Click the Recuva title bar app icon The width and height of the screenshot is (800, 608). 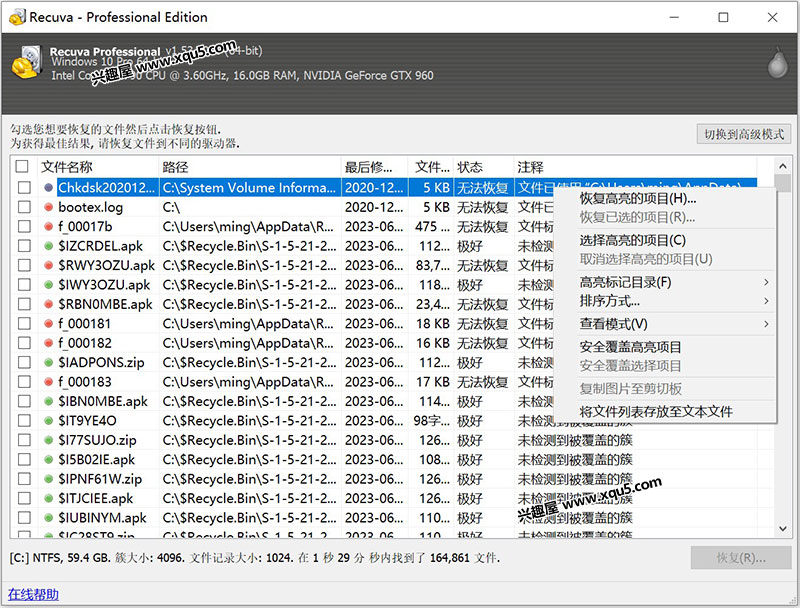click(17, 17)
